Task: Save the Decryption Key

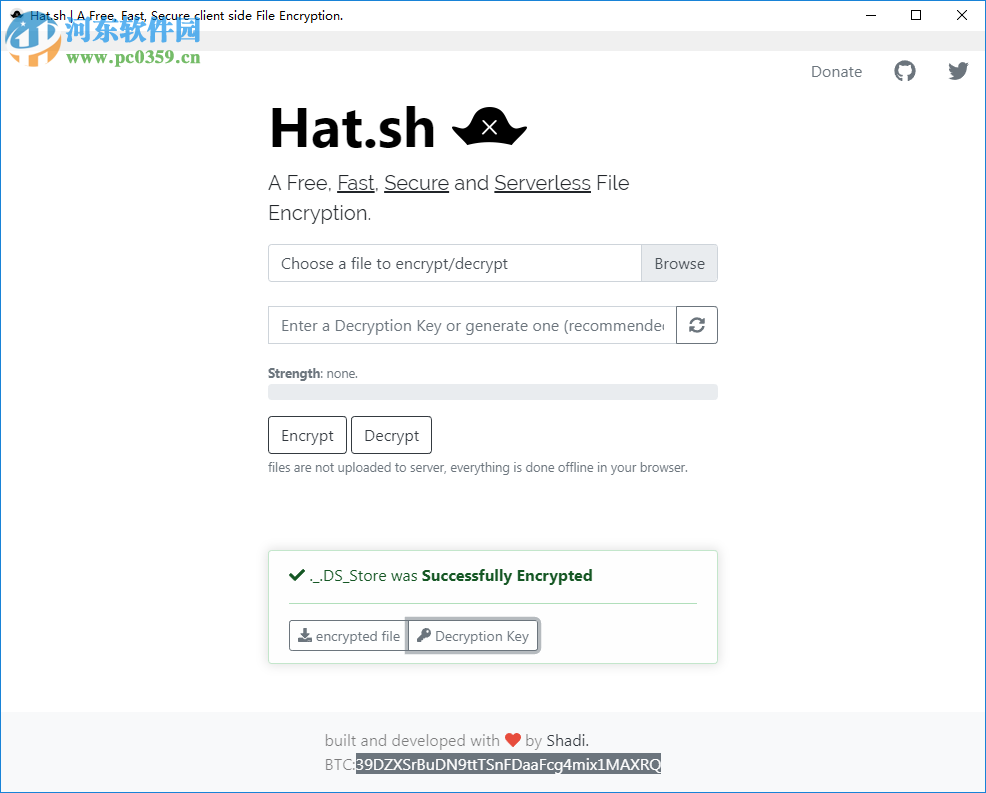Action: click(472, 635)
